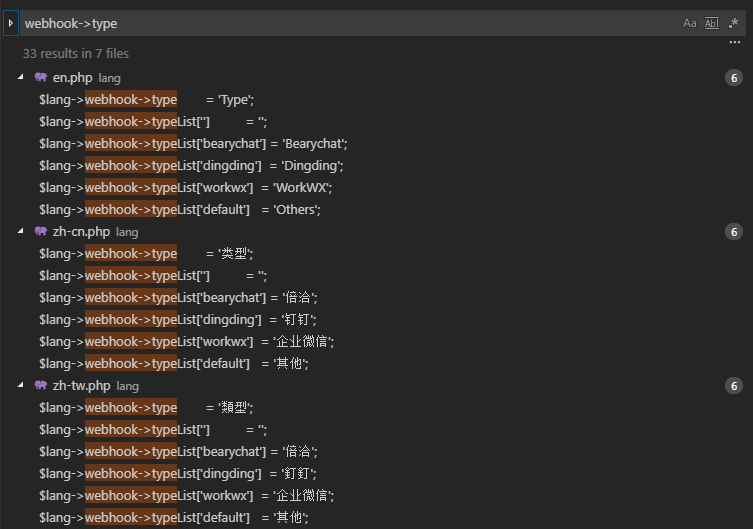Open the zh-cn result with '企业微信'

point(186,342)
